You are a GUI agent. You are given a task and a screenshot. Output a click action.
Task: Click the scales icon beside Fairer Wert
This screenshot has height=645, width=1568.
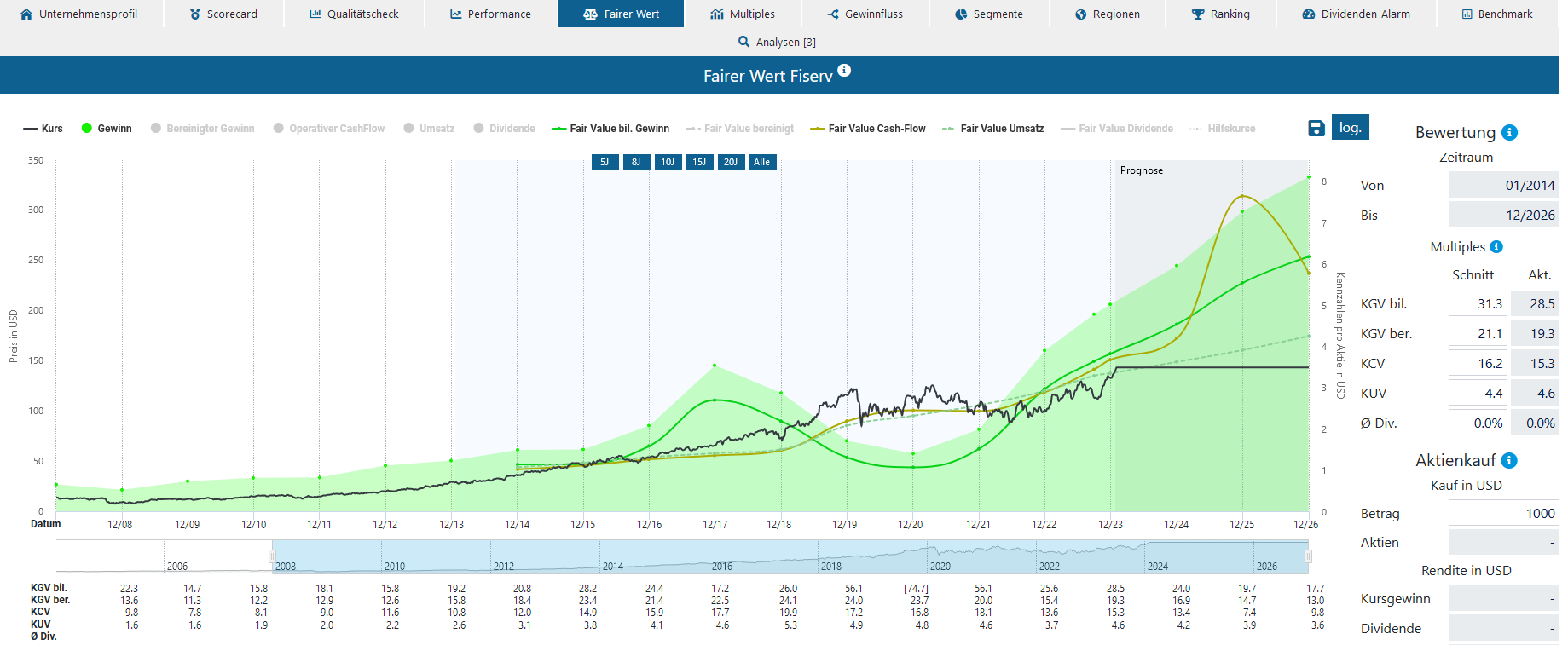pos(591,14)
